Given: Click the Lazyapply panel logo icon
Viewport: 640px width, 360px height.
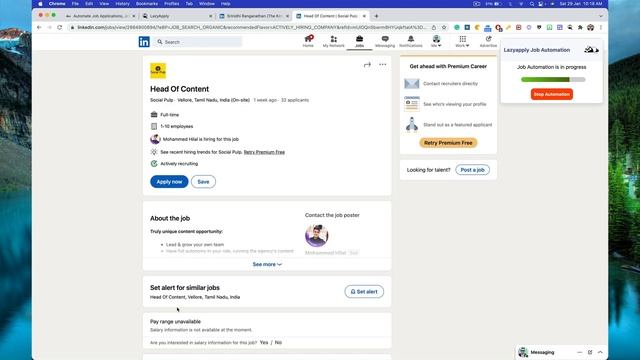Looking at the screenshot, I should [591, 50].
